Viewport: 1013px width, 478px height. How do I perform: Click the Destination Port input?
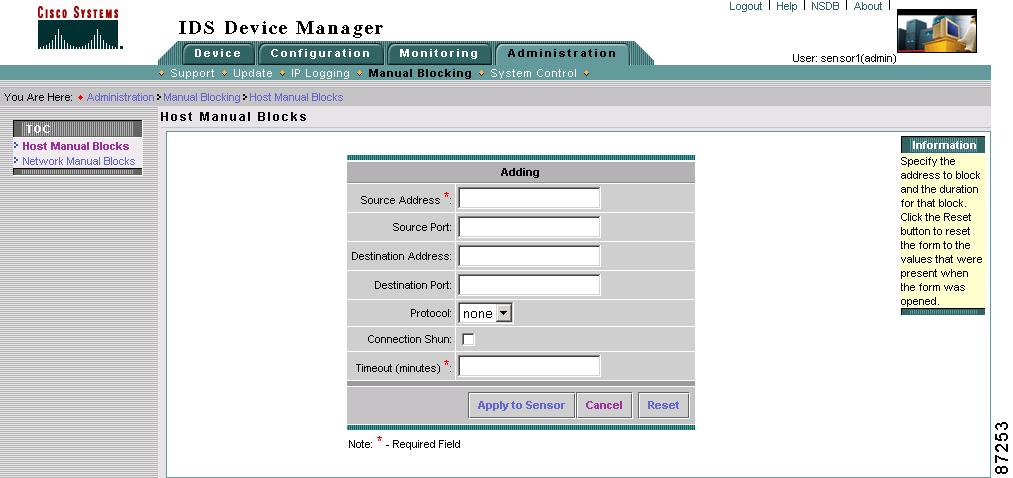(x=529, y=284)
